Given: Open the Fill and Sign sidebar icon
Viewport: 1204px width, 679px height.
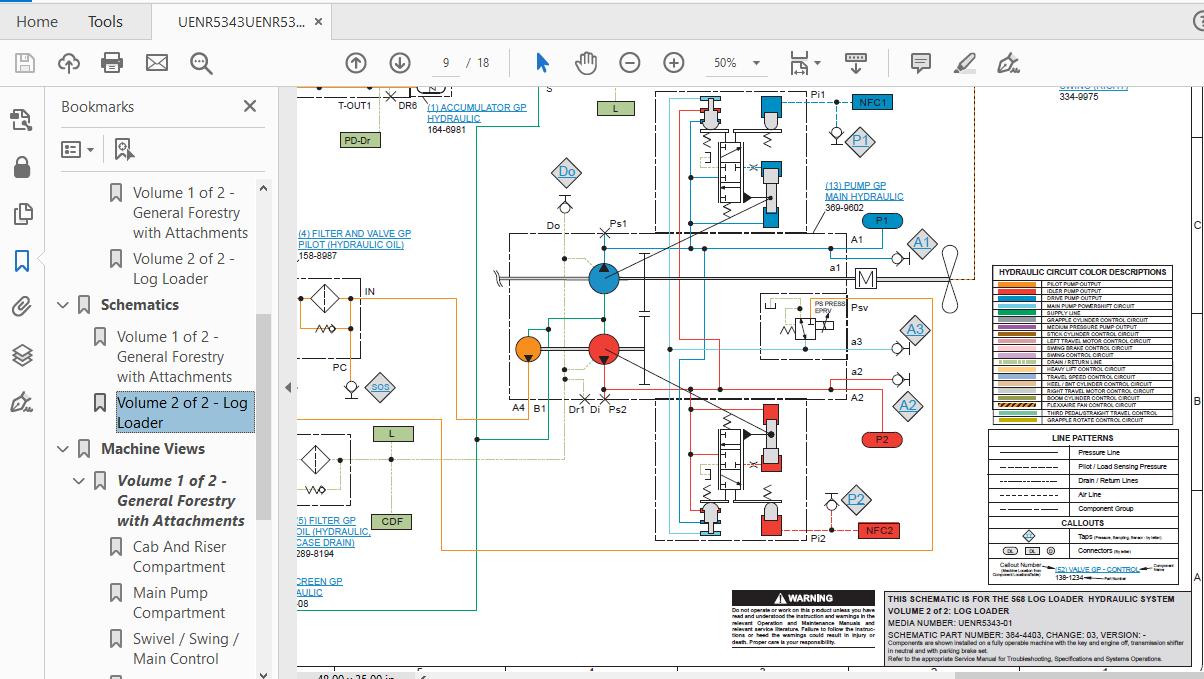Looking at the screenshot, I should [x=22, y=402].
